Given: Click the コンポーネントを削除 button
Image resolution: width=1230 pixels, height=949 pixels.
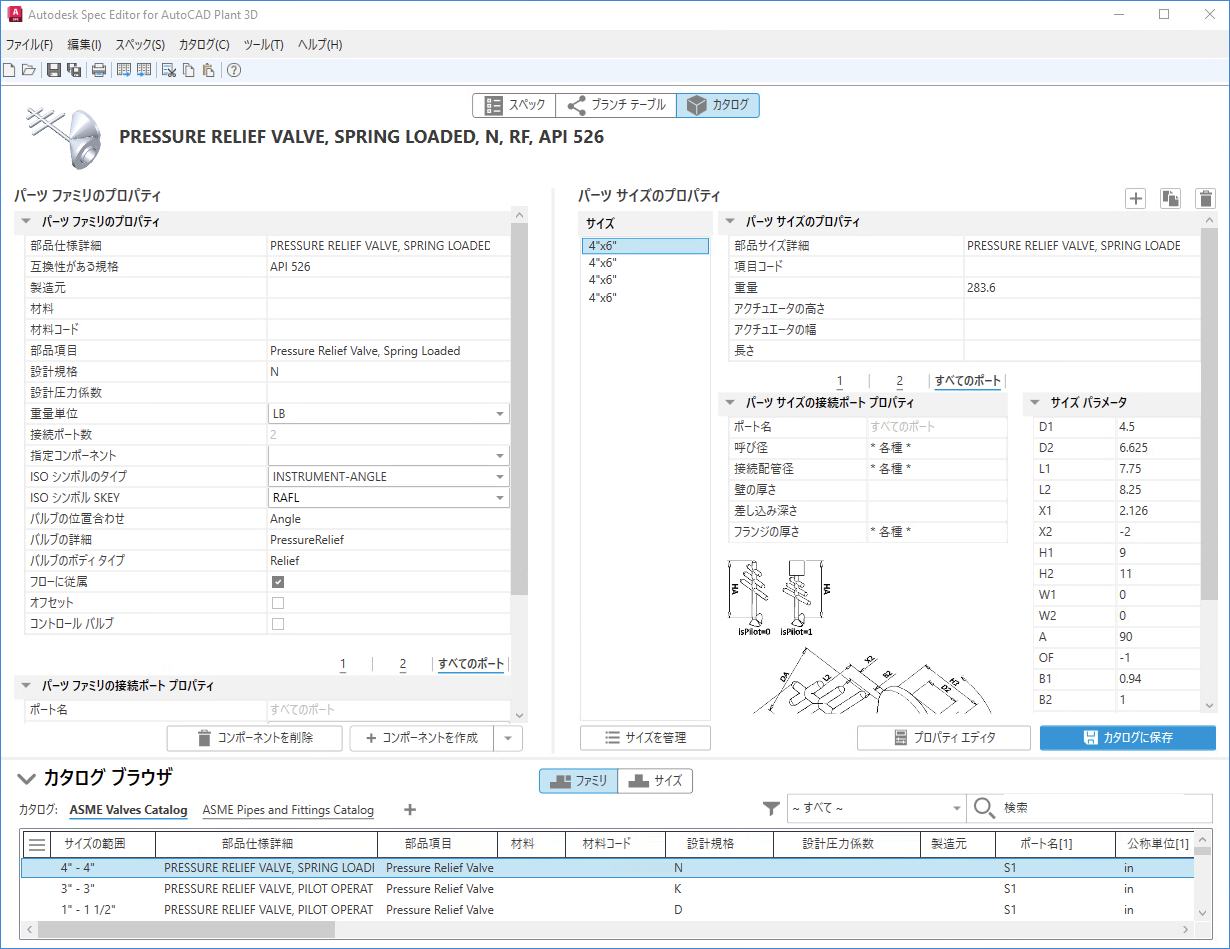Looking at the screenshot, I should pos(254,739).
